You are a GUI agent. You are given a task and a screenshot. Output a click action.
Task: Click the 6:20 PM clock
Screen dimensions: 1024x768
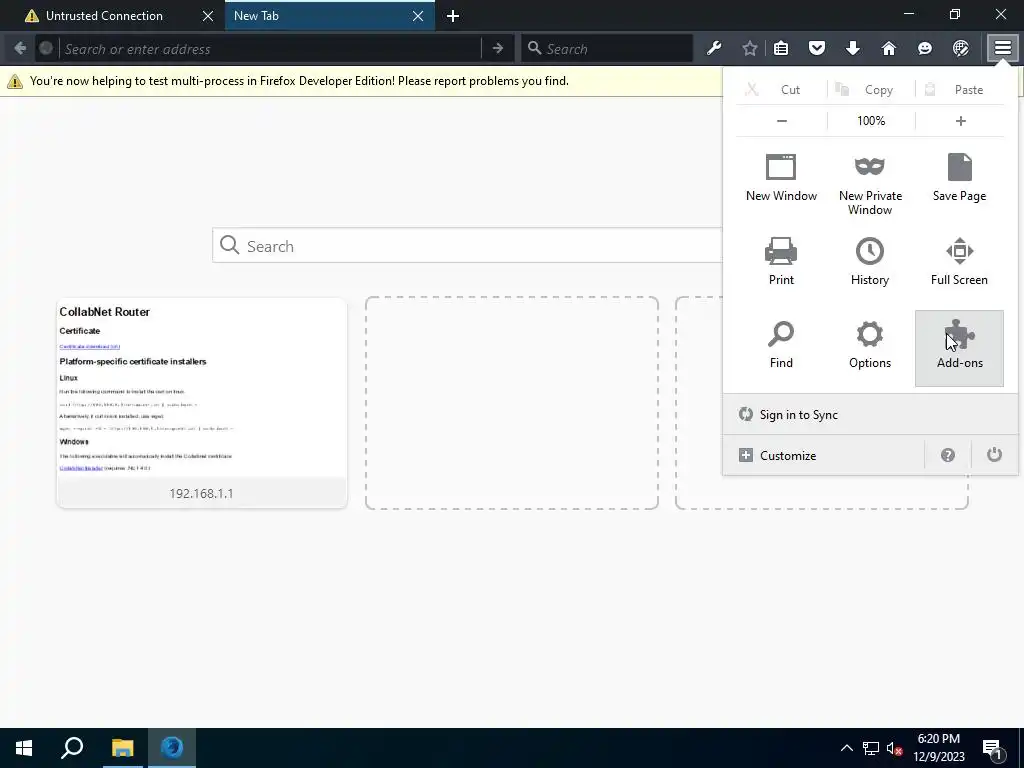click(938, 739)
